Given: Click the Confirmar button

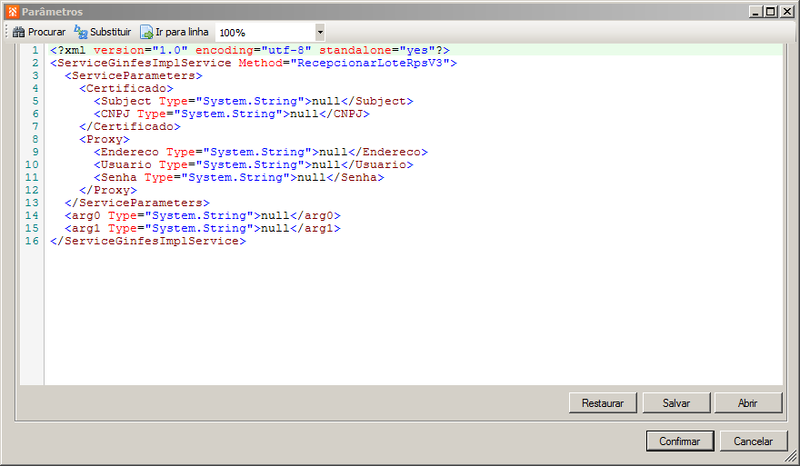Looking at the screenshot, I should click(x=680, y=441).
